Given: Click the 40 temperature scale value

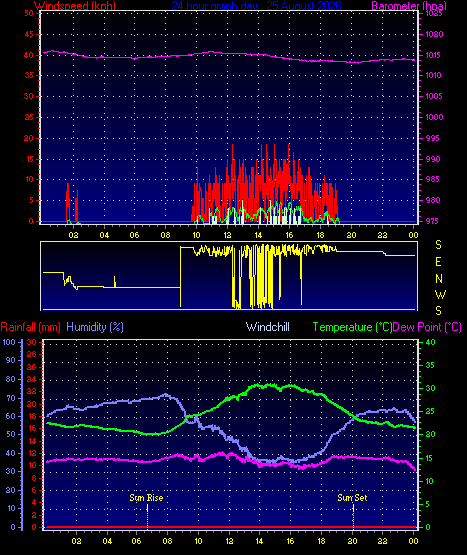Looking at the screenshot, I should click(x=430, y=342).
